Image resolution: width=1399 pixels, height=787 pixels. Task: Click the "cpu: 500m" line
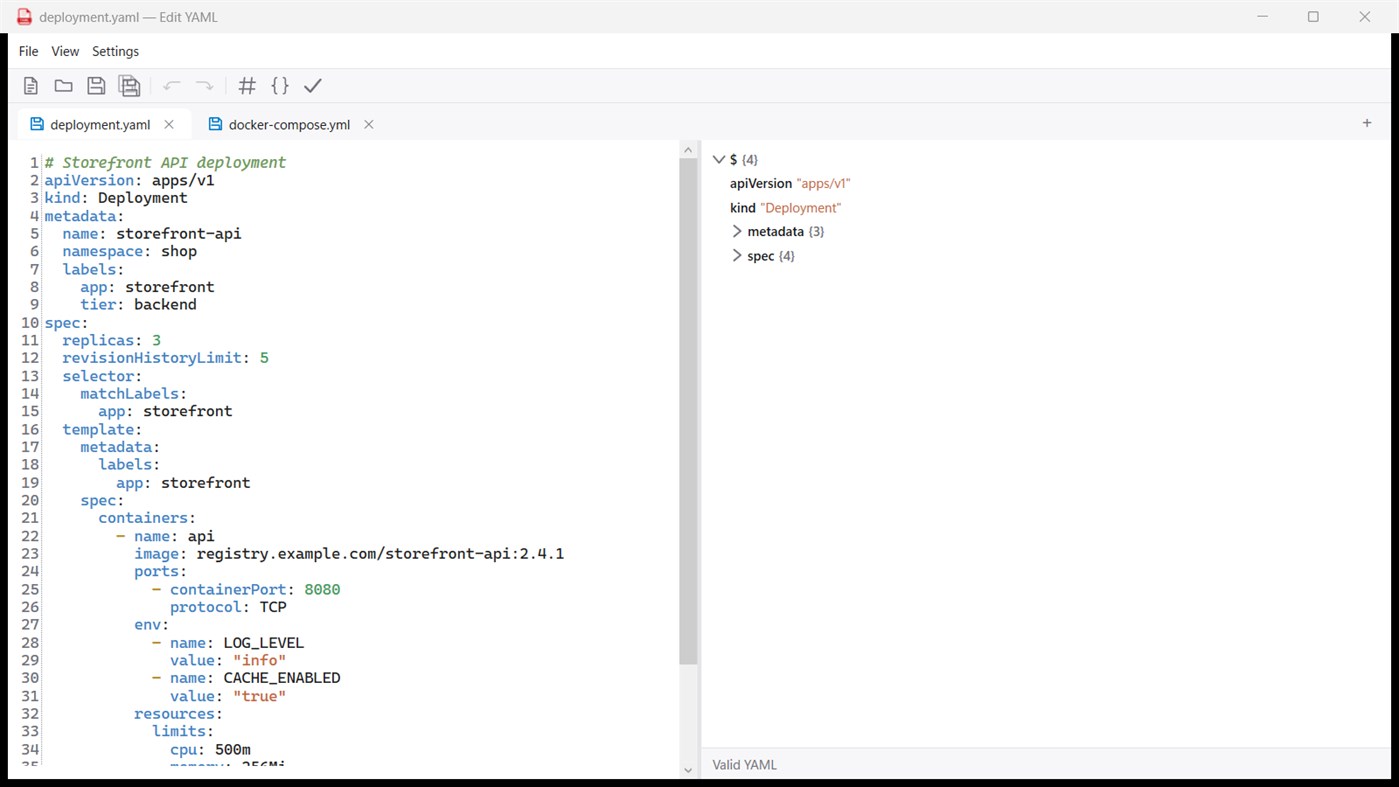click(x=210, y=749)
